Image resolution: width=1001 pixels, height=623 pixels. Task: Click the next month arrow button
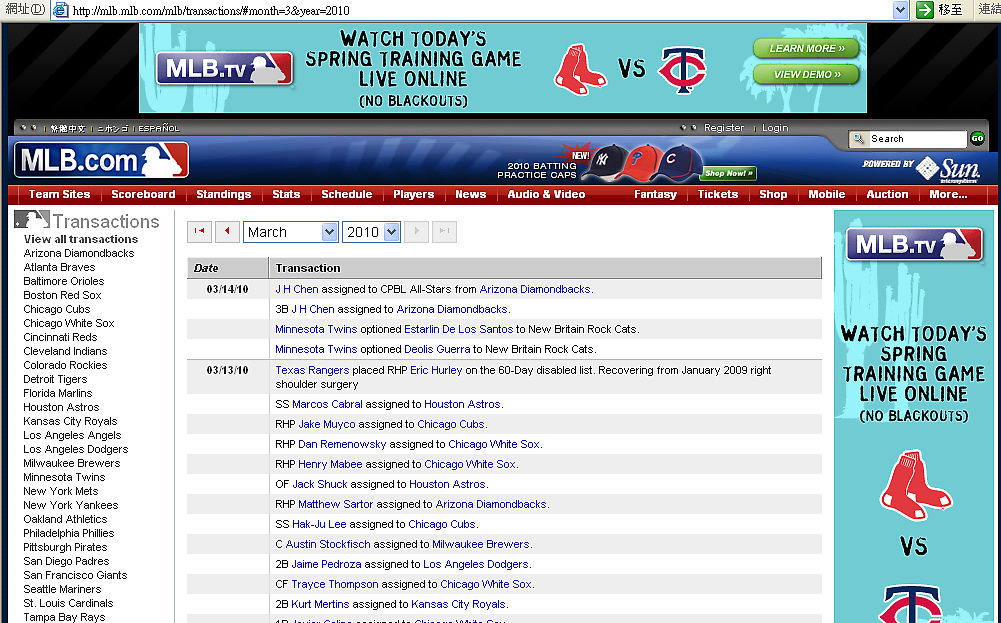417,231
